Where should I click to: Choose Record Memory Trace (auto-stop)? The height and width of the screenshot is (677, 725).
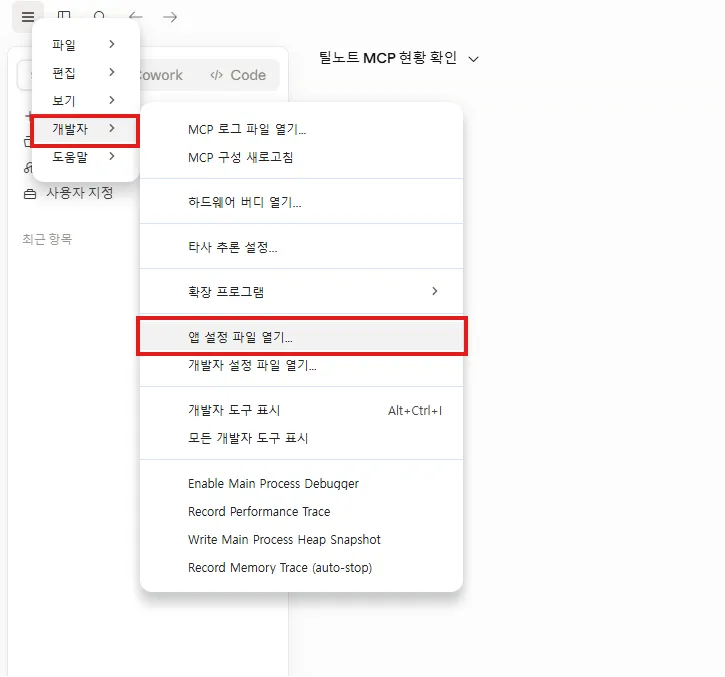click(301, 567)
